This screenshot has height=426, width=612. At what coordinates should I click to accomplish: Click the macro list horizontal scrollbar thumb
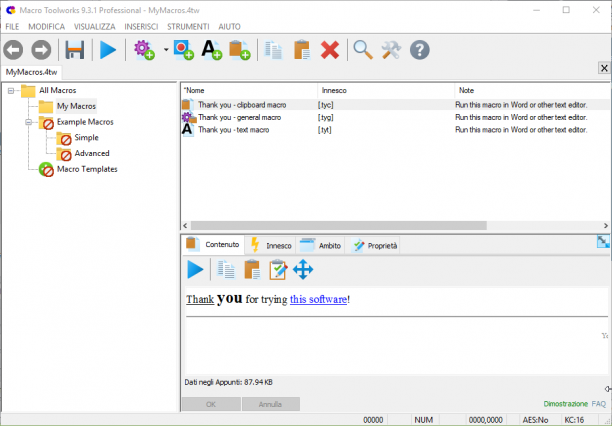(339, 226)
